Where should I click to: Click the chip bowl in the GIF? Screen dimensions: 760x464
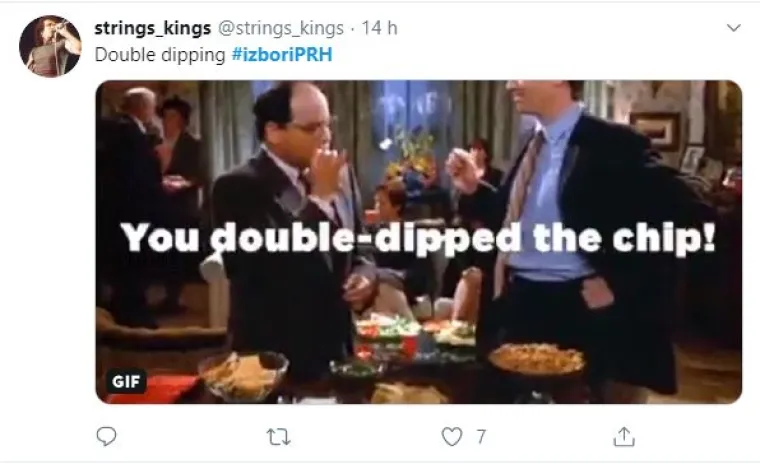[x=243, y=376]
